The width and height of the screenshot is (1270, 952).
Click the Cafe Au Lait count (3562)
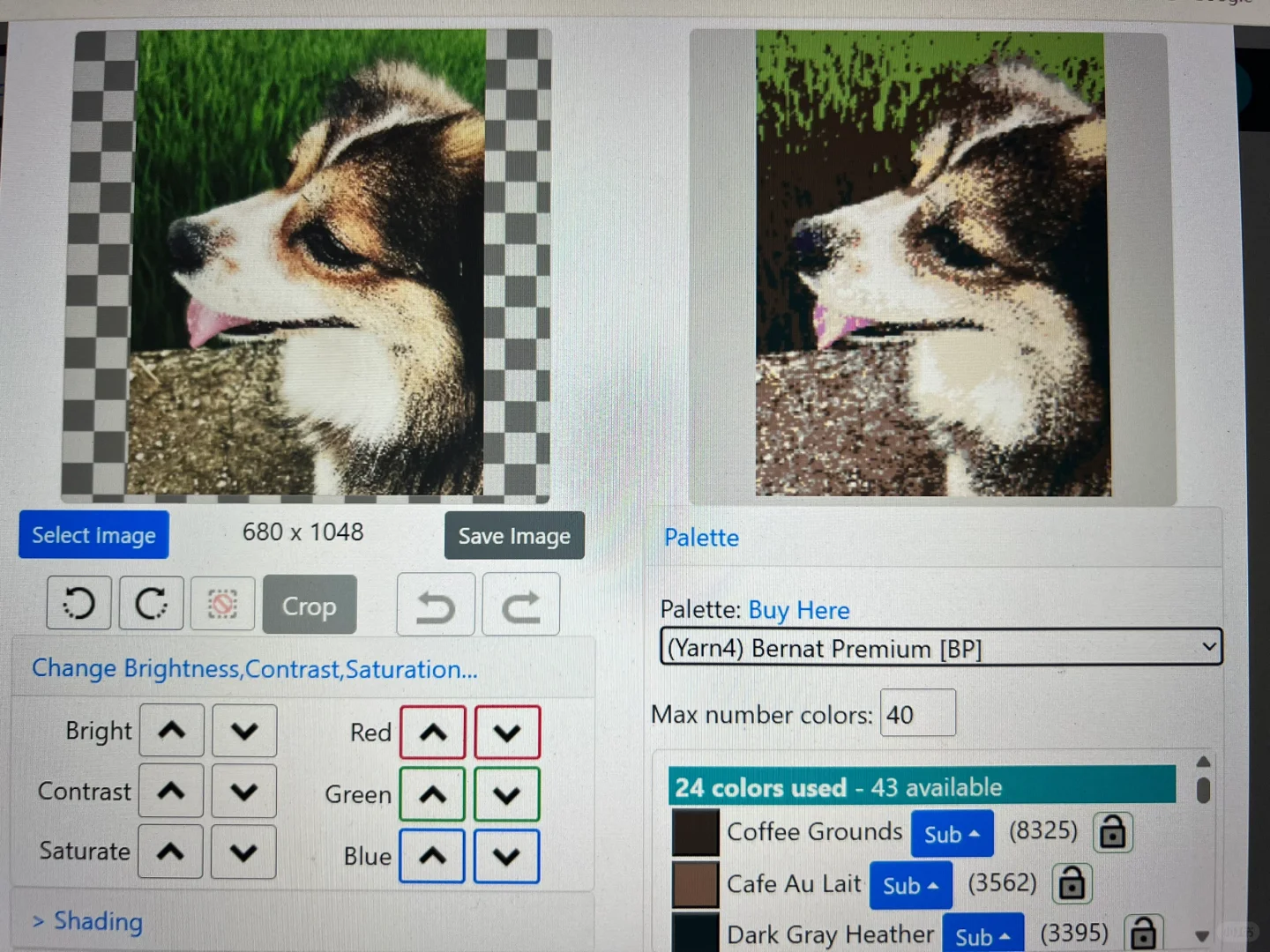point(1002,882)
